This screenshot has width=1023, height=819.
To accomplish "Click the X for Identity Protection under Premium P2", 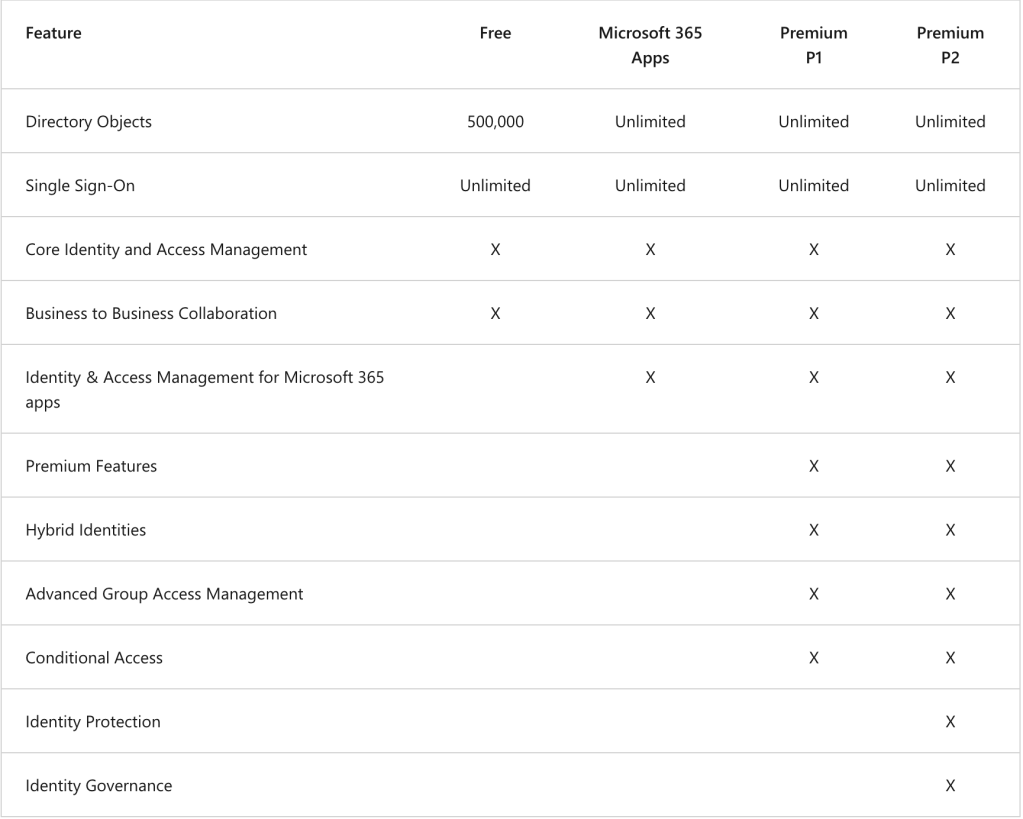I will click(x=950, y=722).
